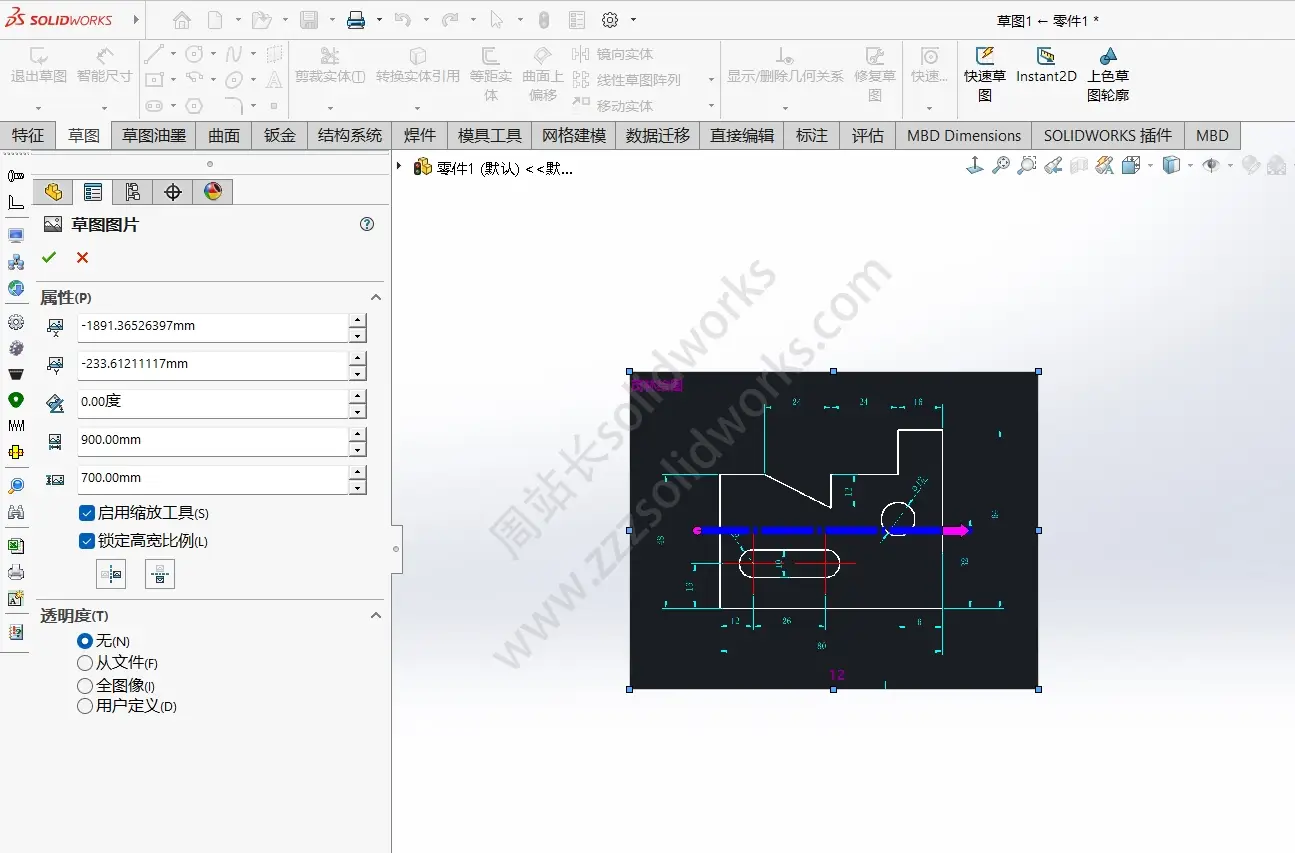
Task: Expand the 零件1 tree node arrow
Action: (399, 167)
